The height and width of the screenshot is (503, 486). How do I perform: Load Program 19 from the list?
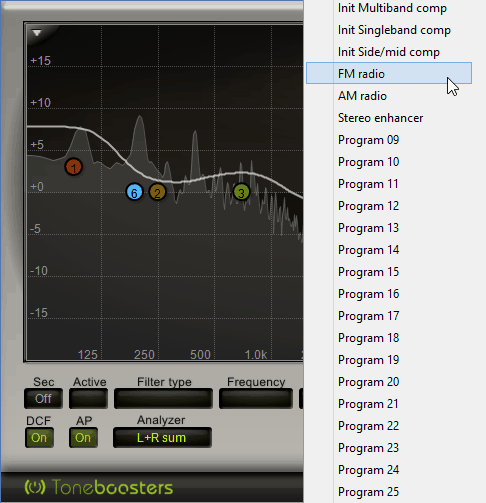389,360
